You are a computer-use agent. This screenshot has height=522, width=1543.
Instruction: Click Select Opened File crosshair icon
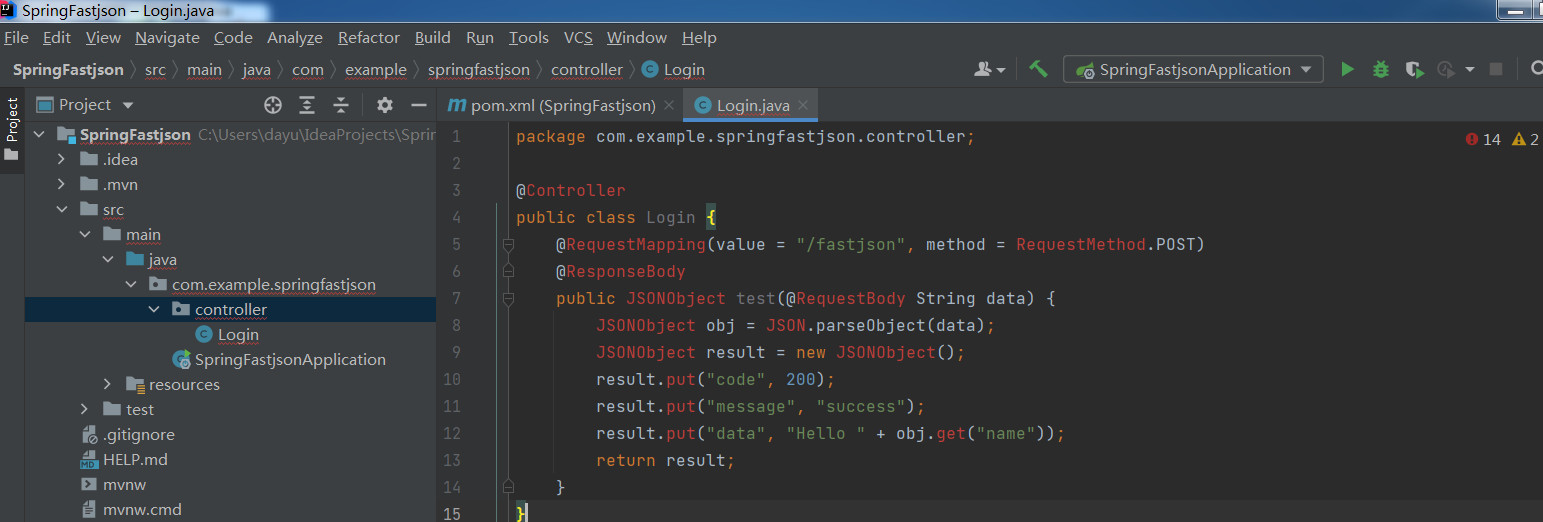tap(272, 105)
